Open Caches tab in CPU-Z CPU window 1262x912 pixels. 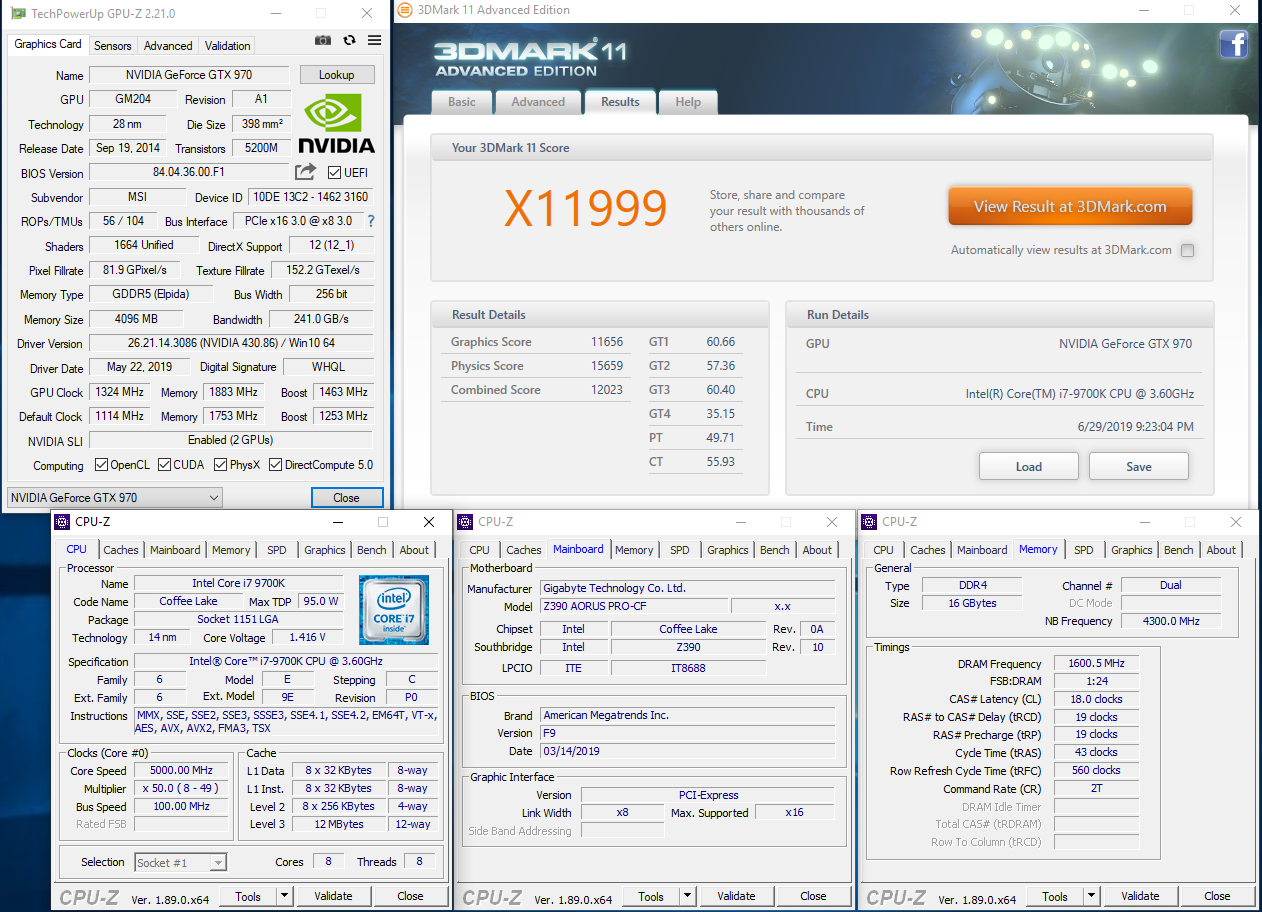[121, 550]
